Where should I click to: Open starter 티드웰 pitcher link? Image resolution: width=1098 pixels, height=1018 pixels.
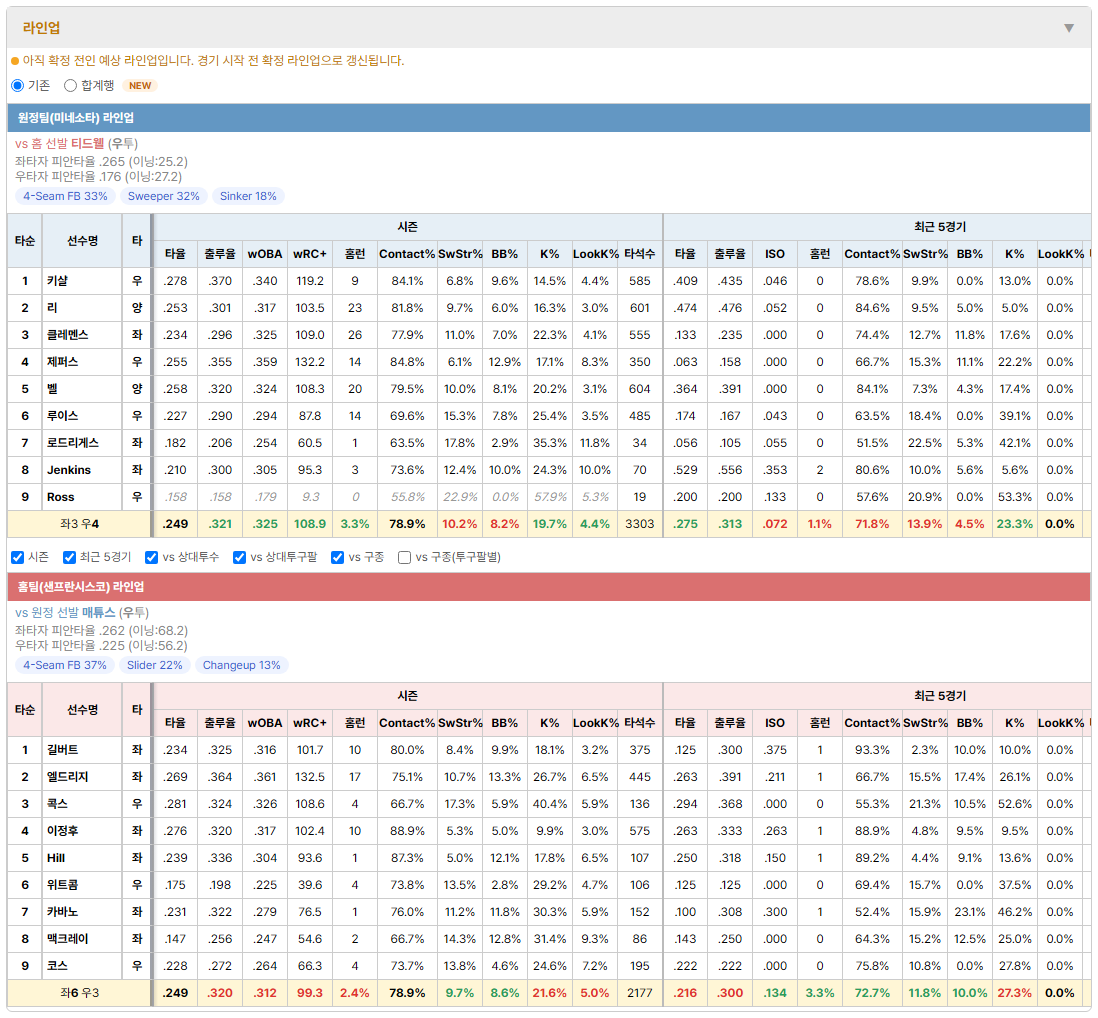tap(88, 144)
